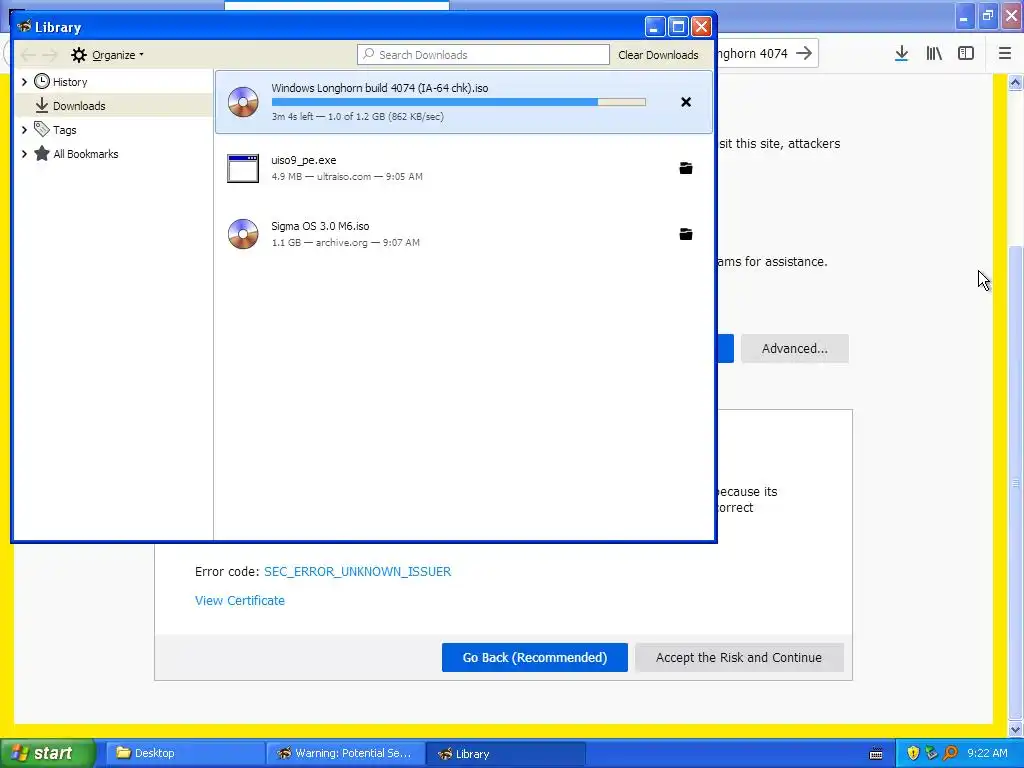This screenshot has width=1024, height=768.
Task: Open the Firefox hamburger menu
Action: pyautogui.click(x=1005, y=54)
